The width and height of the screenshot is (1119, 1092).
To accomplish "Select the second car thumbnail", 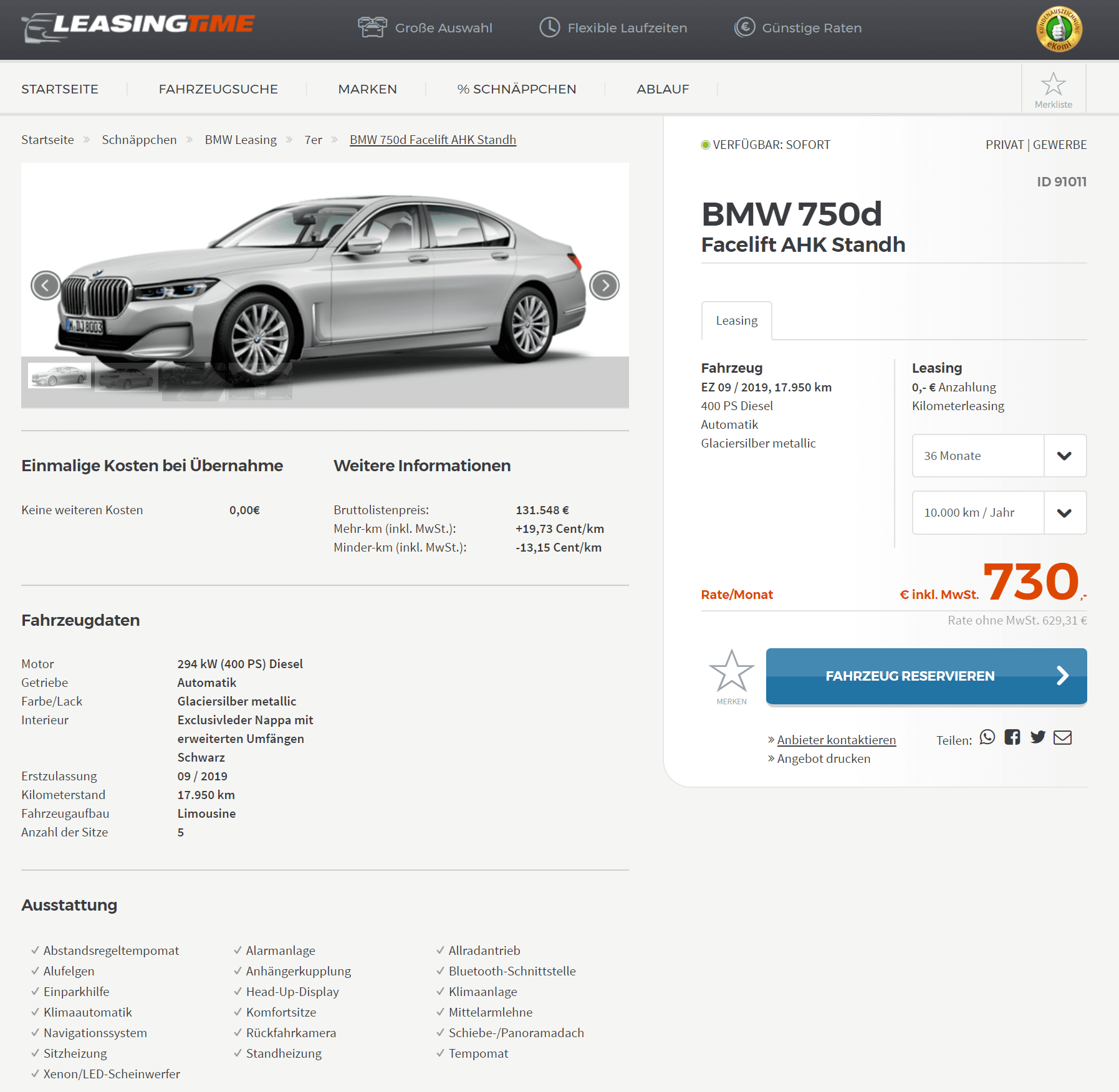I will [x=126, y=378].
